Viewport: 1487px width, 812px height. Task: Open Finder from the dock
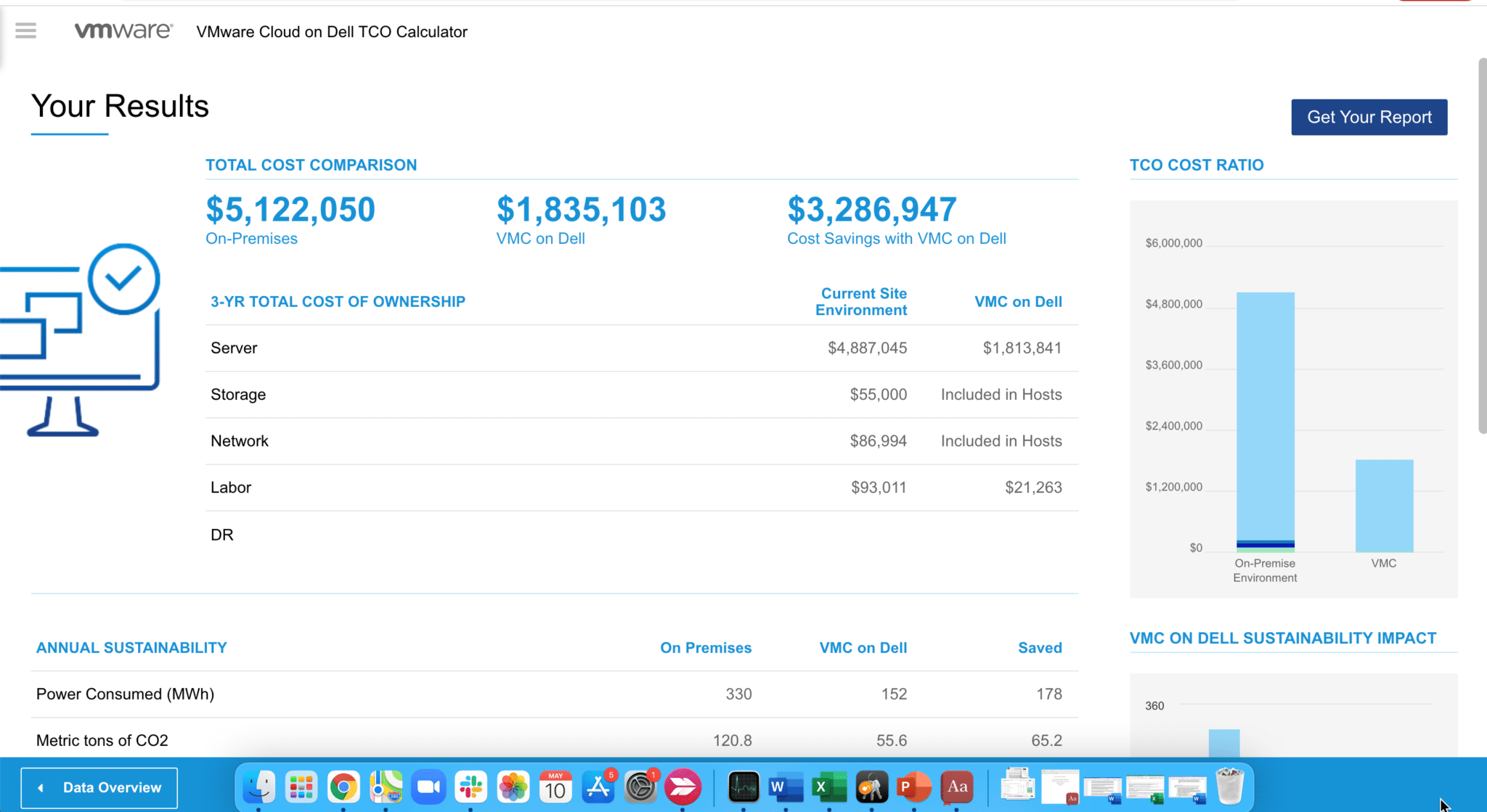click(258, 787)
